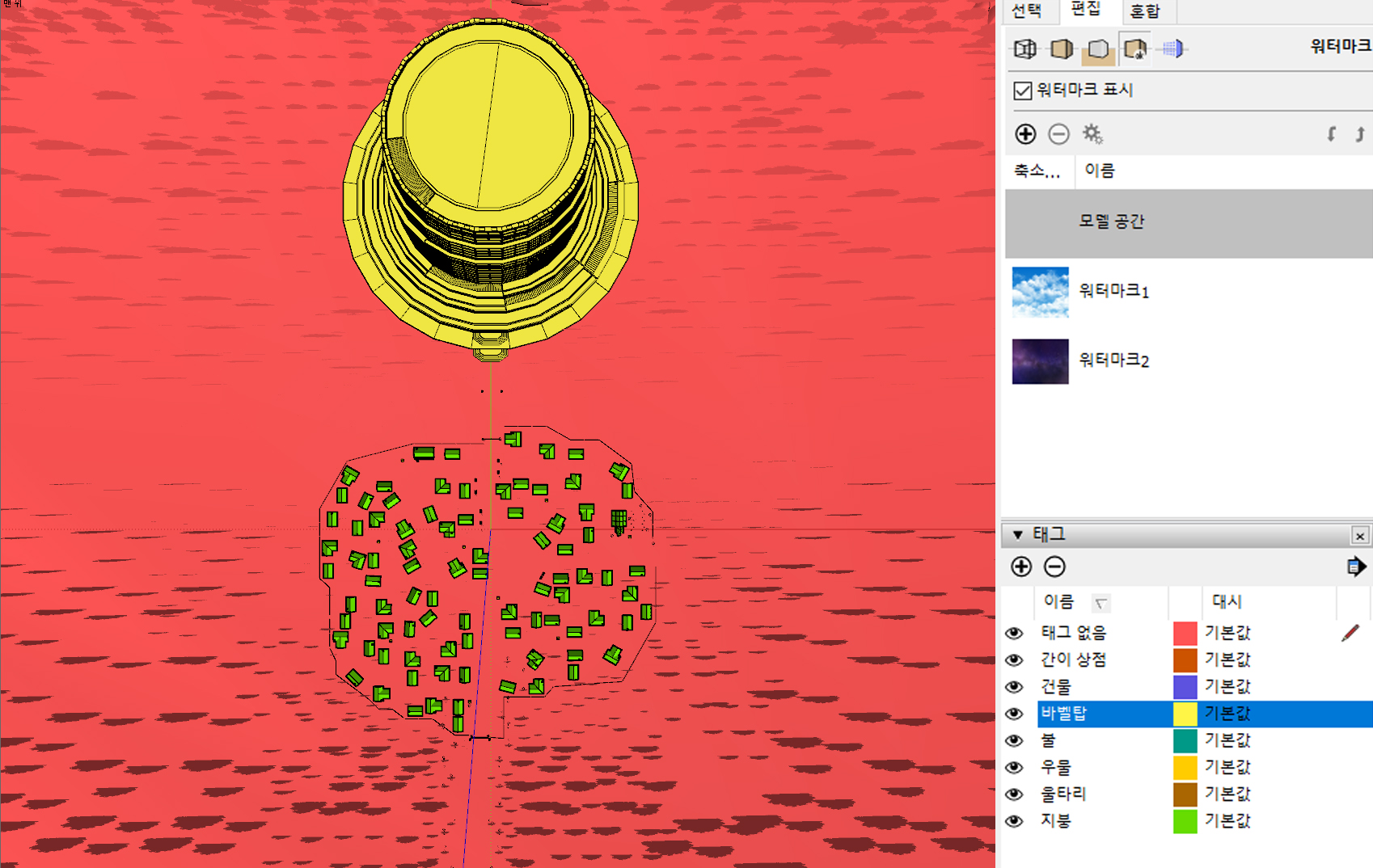Image resolution: width=1373 pixels, height=868 pixels.
Task: Click the add tag plus icon
Action: click(1021, 567)
